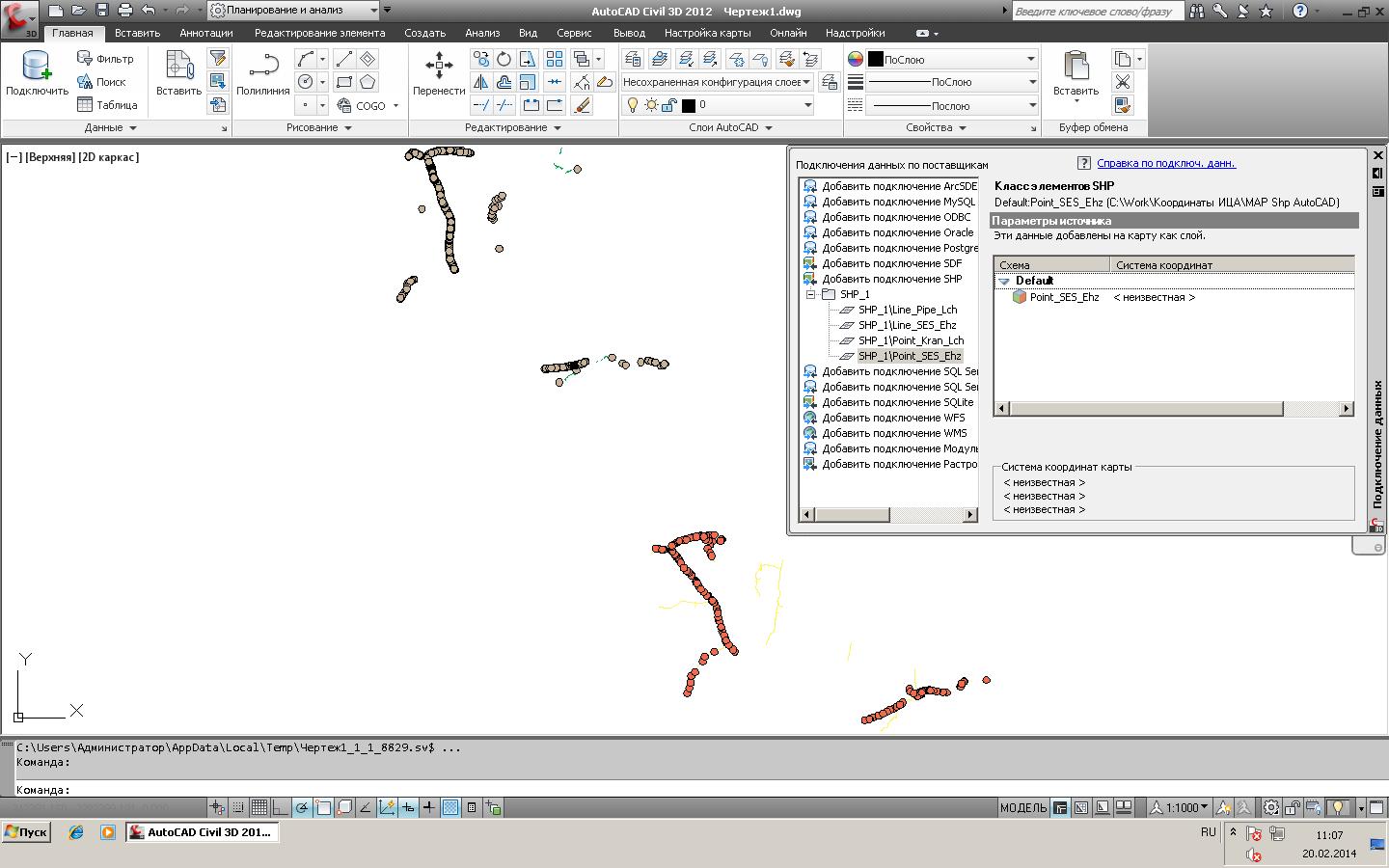Toggle layer freeze sun icon
The height and width of the screenshot is (868, 1389).
pos(651,105)
